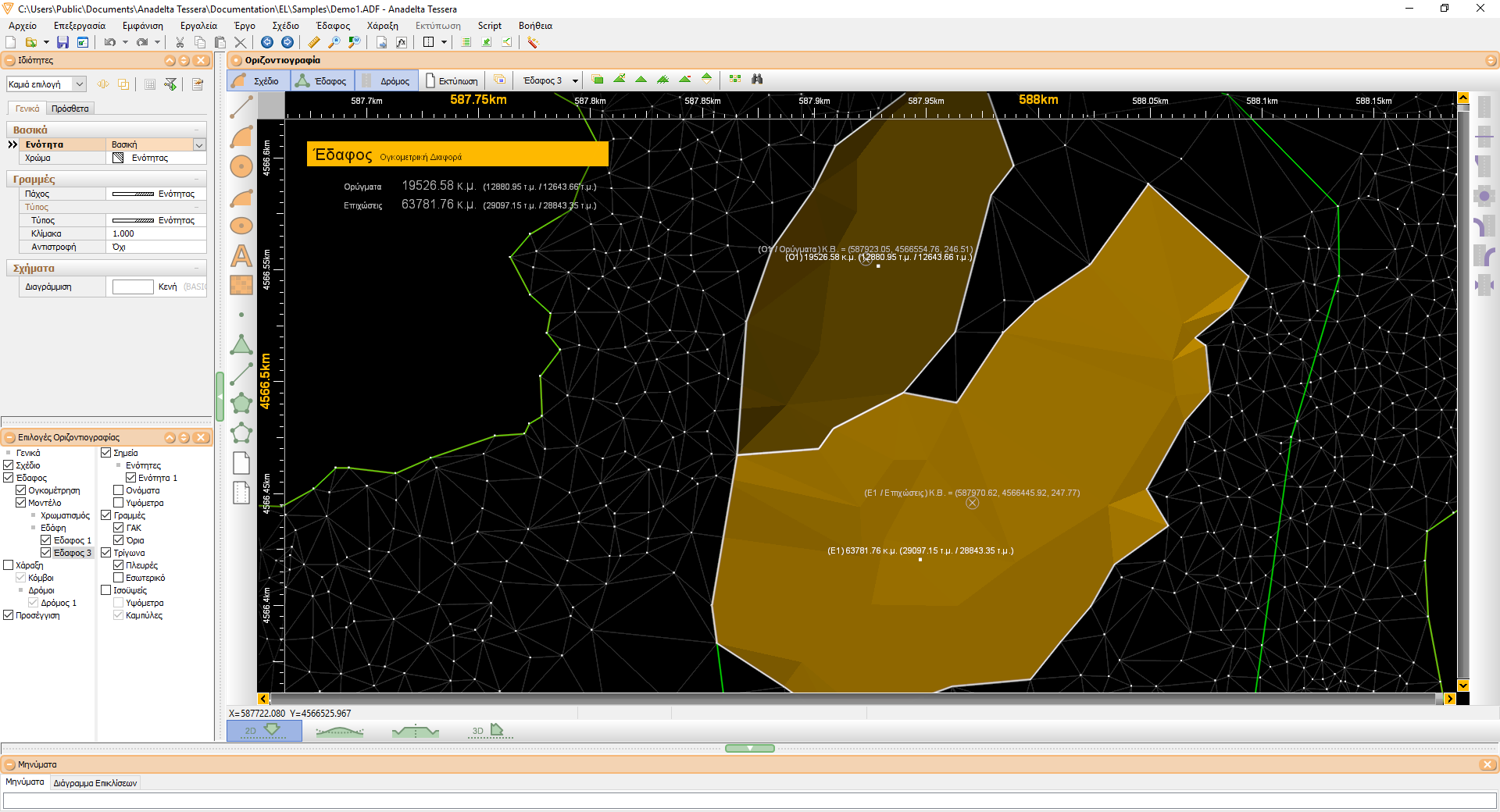This screenshot has height=812, width=1500.
Task: Click the Δρόμος toolbar button
Action: coord(387,80)
